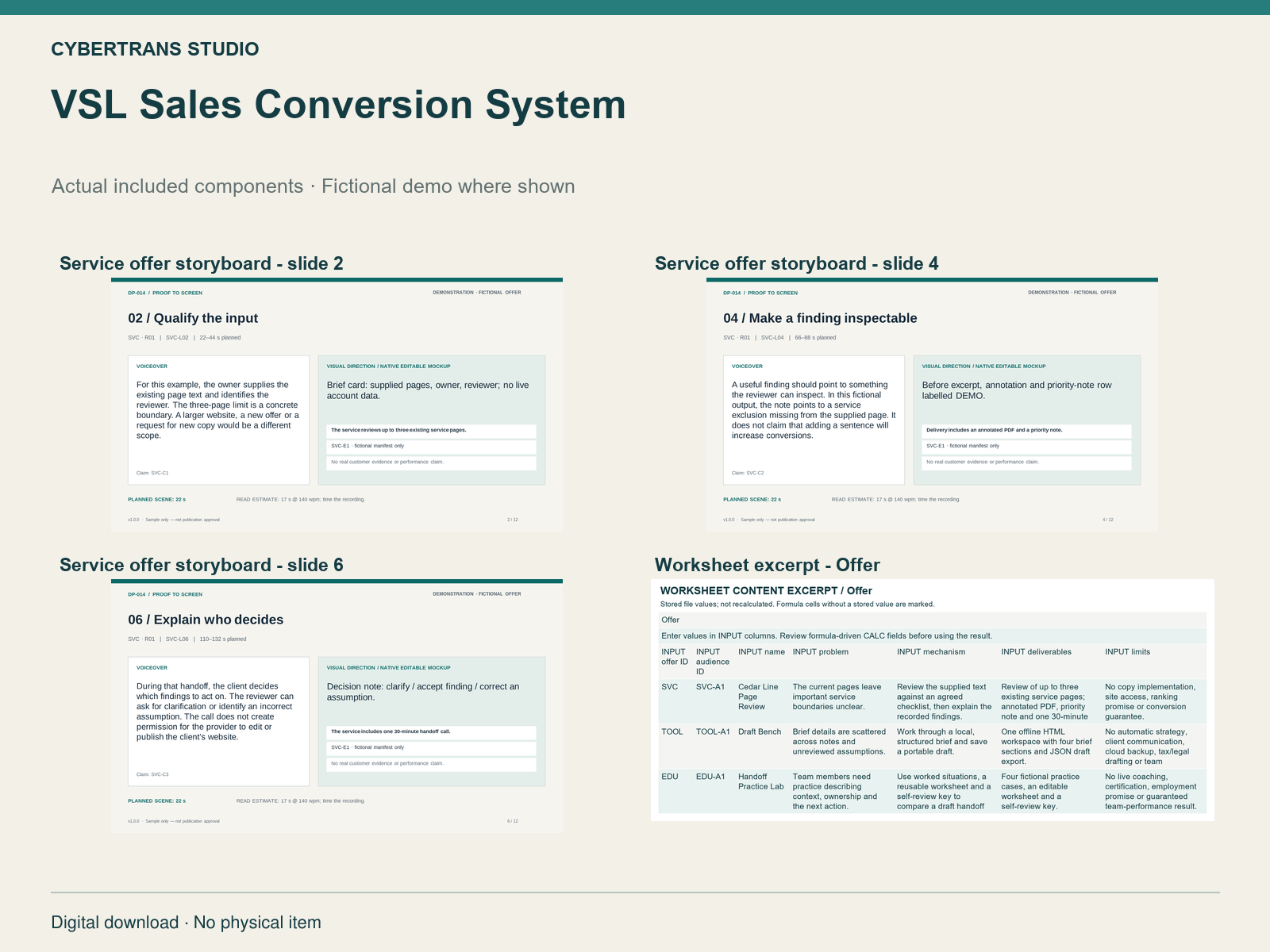Click the '06 / Explain who decides' heading

tap(206, 620)
